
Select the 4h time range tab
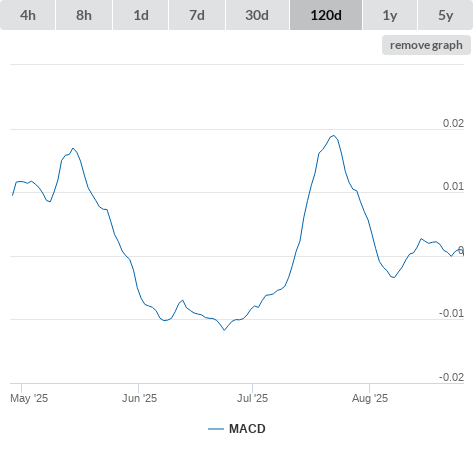pyautogui.click(x=28, y=15)
